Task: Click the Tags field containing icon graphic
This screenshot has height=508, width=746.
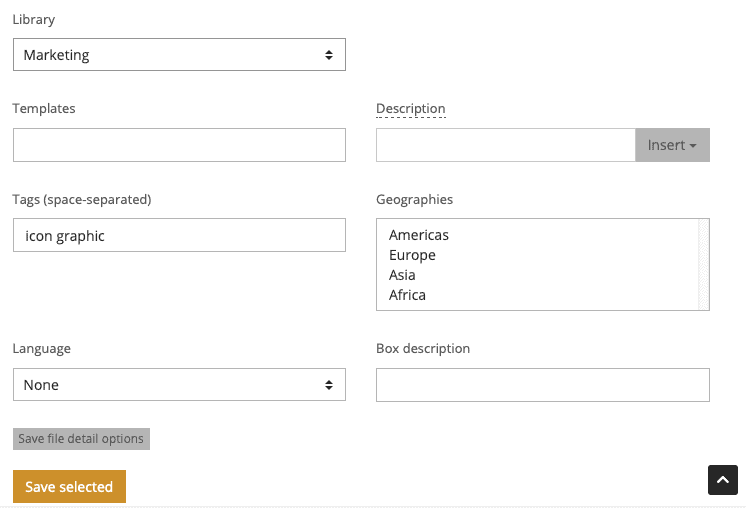Action: tap(179, 235)
